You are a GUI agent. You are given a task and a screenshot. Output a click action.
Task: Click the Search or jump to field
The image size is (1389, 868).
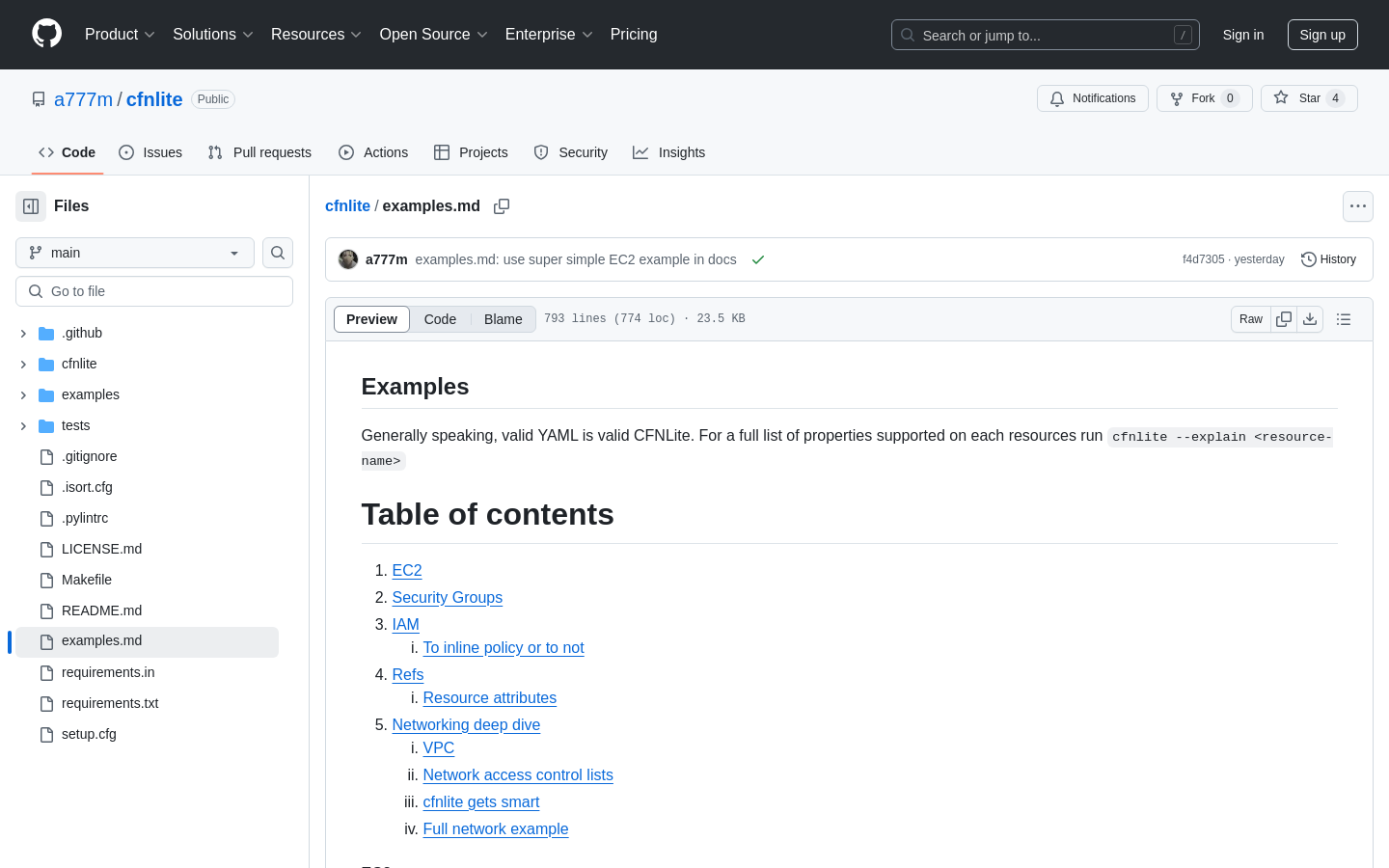1046,35
